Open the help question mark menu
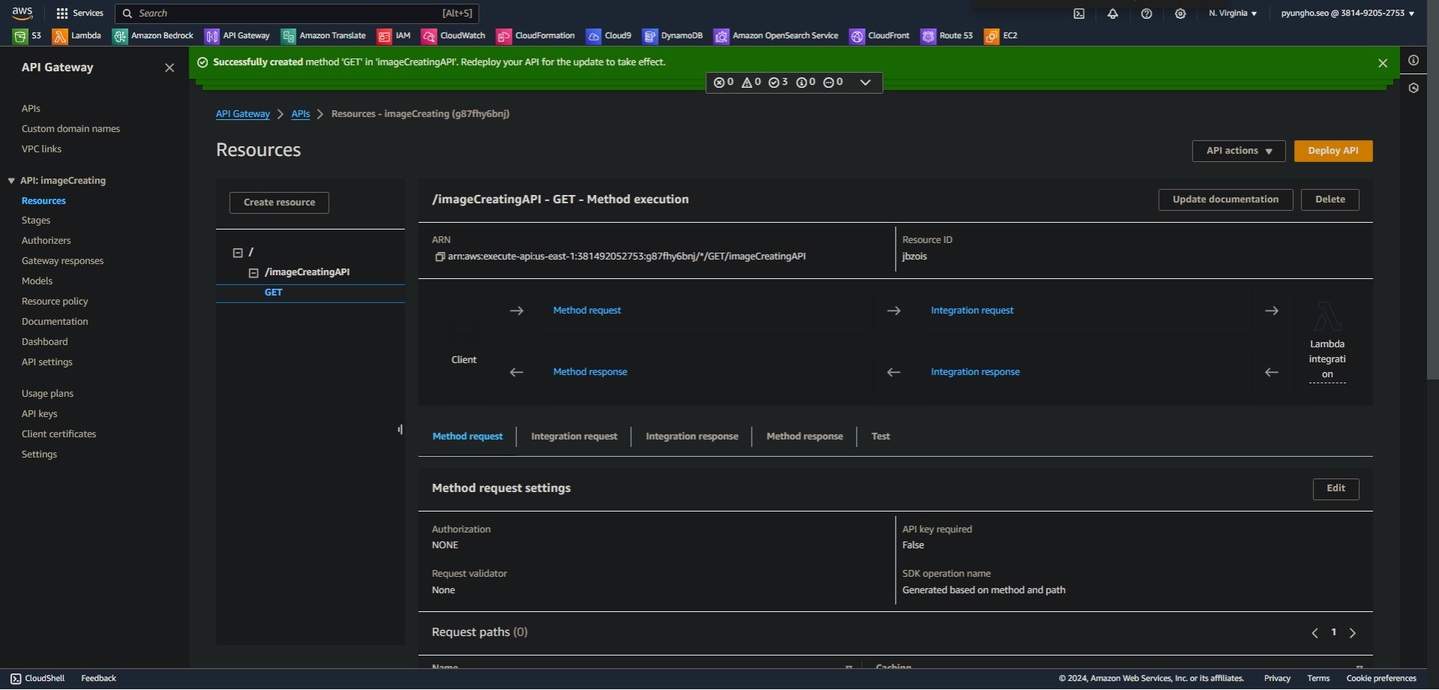 (1147, 13)
